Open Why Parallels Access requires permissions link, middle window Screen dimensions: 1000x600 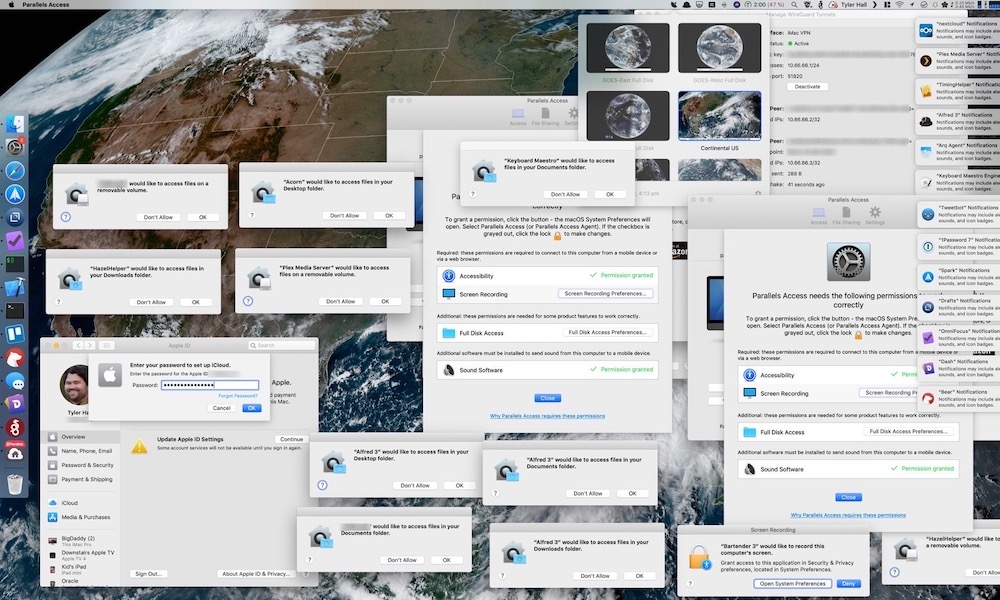click(x=547, y=416)
